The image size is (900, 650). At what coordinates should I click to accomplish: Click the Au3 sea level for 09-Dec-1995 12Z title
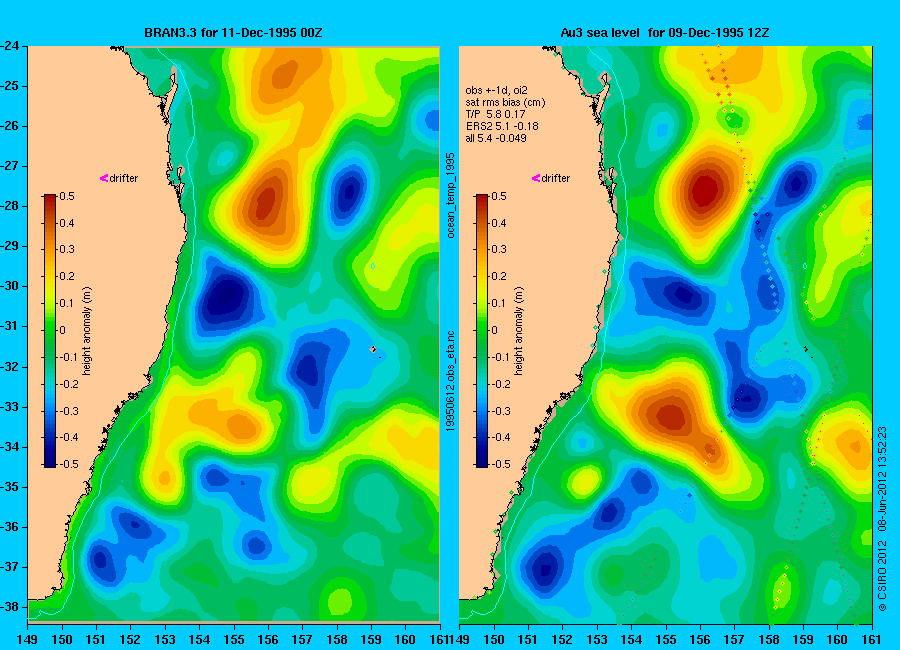click(x=665, y=33)
